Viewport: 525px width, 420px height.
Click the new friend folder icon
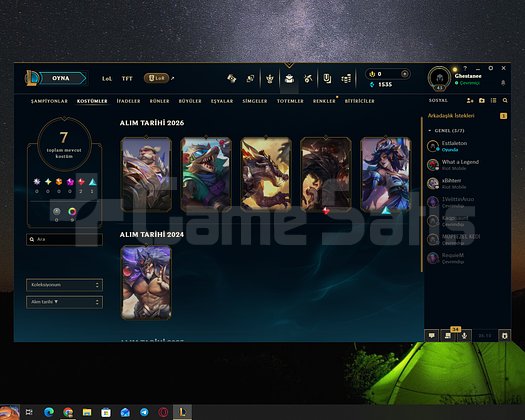[x=482, y=100]
